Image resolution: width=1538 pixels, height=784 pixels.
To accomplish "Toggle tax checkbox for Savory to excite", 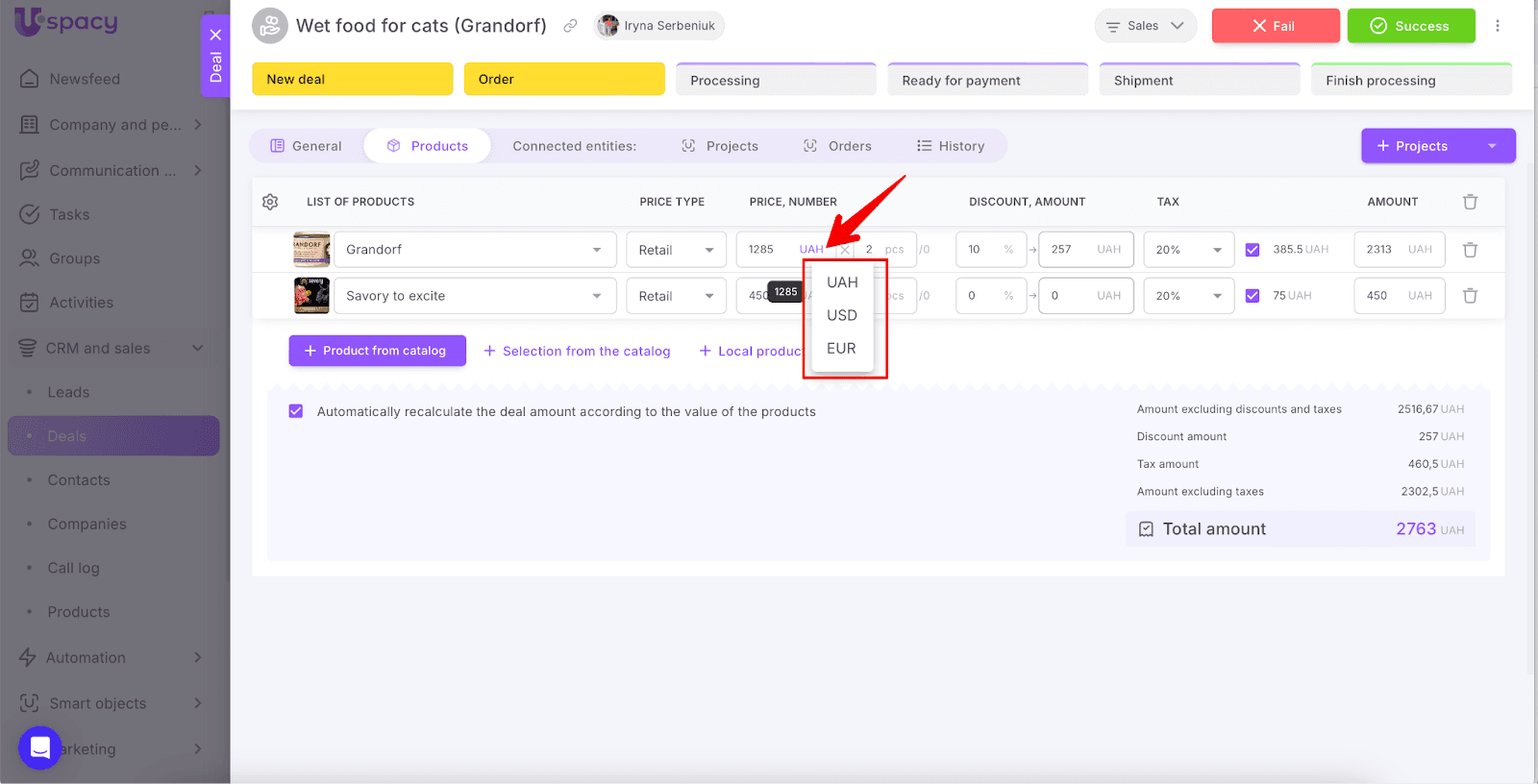I will (x=1253, y=296).
